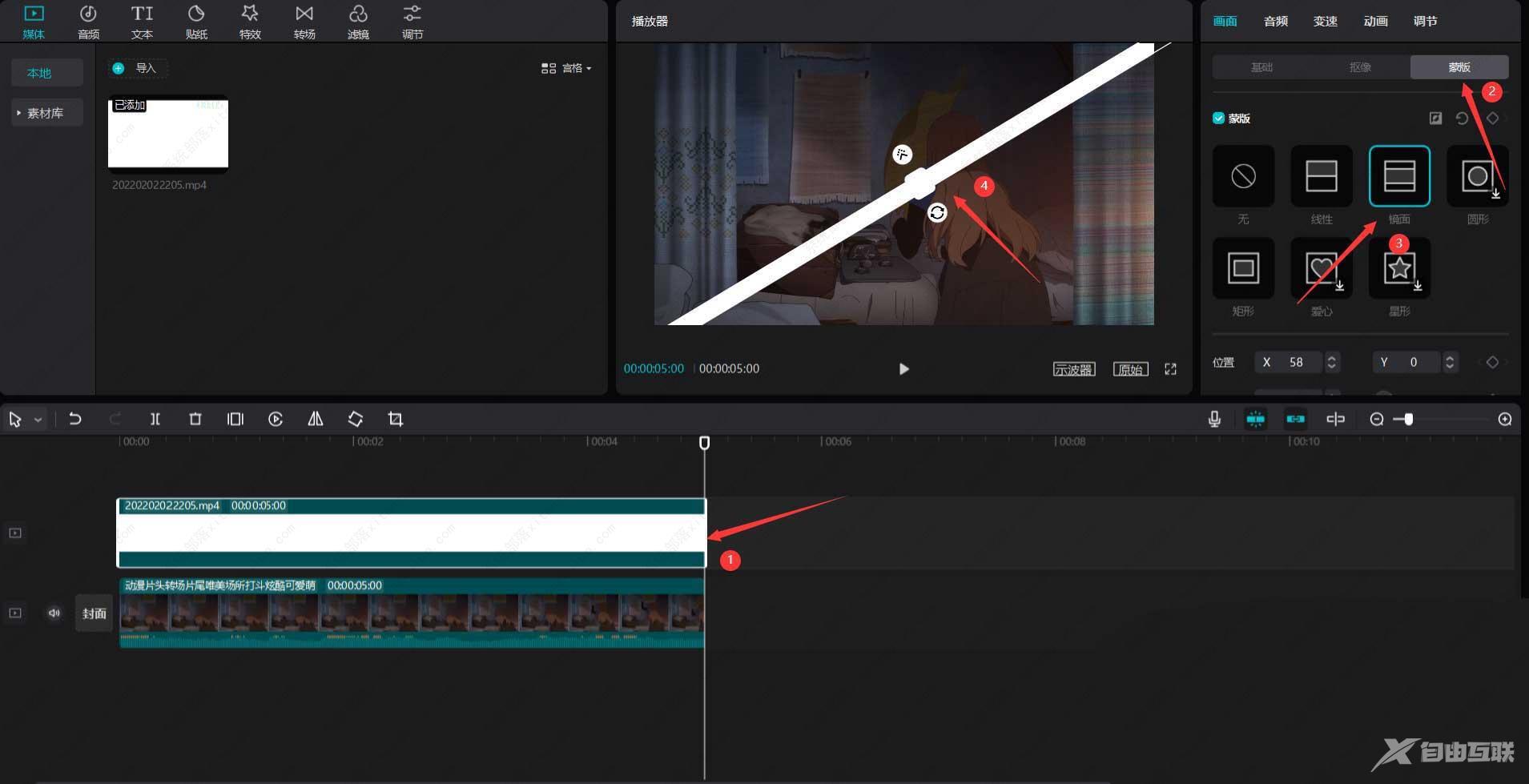Select the 抠像 (Cutout) sub-tab
This screenshot has height=784, width=1529.
[x=1360, y=67]
